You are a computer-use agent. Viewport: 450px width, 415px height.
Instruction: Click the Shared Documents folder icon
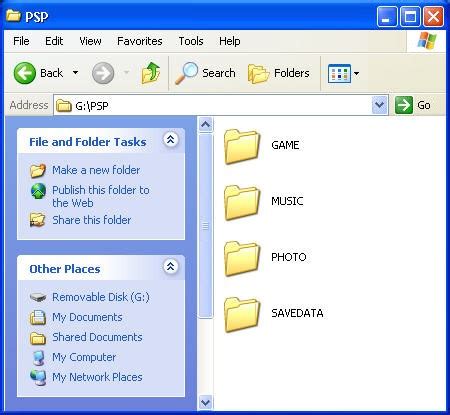38,338
